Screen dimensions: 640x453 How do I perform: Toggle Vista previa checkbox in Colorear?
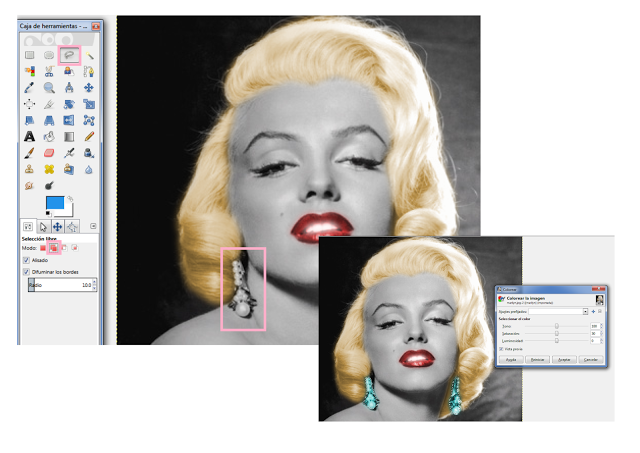pyautogui.click(x=501, y=349)
